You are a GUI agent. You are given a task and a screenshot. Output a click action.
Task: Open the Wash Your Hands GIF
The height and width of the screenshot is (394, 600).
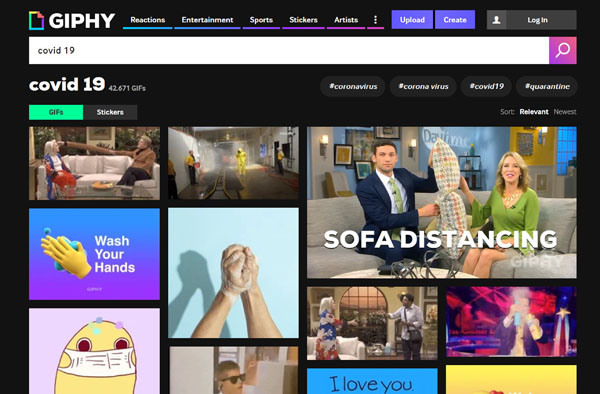point(95,254)
